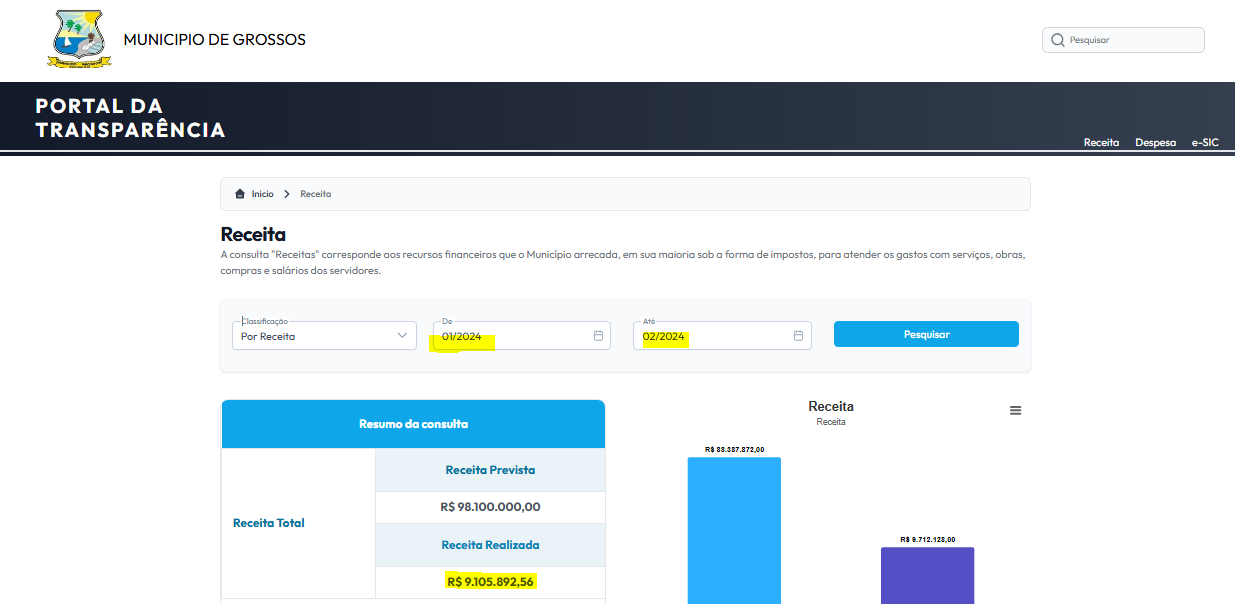Click the Receita chart title
This screenshot has width=1235, height=604.
pos(831,406)
